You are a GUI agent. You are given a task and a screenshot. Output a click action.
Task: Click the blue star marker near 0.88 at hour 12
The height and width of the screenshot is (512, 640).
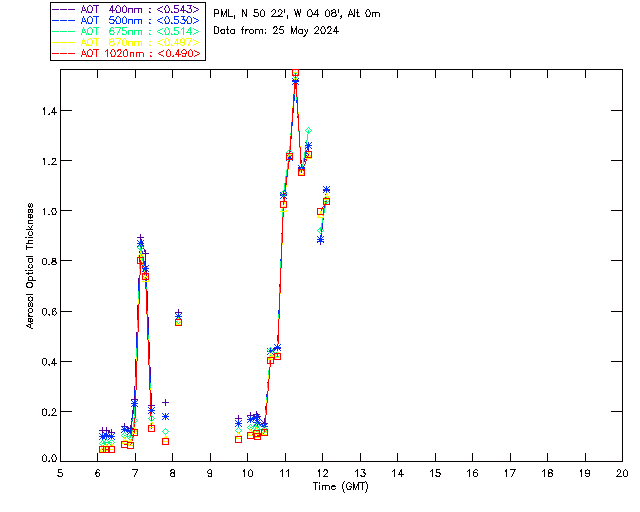(320, 240)
